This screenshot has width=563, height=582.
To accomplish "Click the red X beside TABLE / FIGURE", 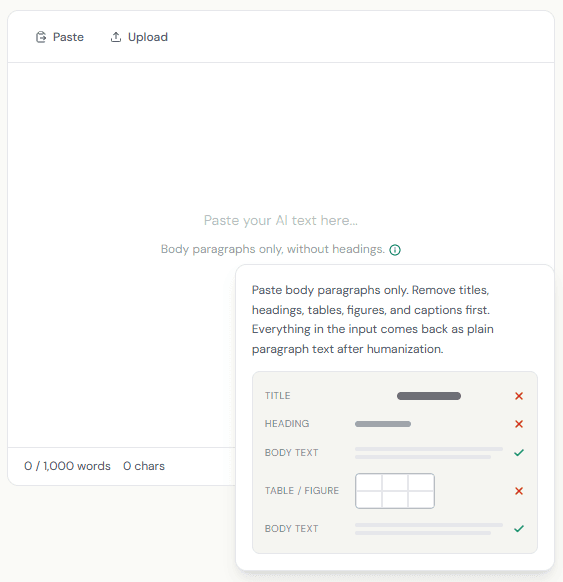I will (x=519, y=491).
